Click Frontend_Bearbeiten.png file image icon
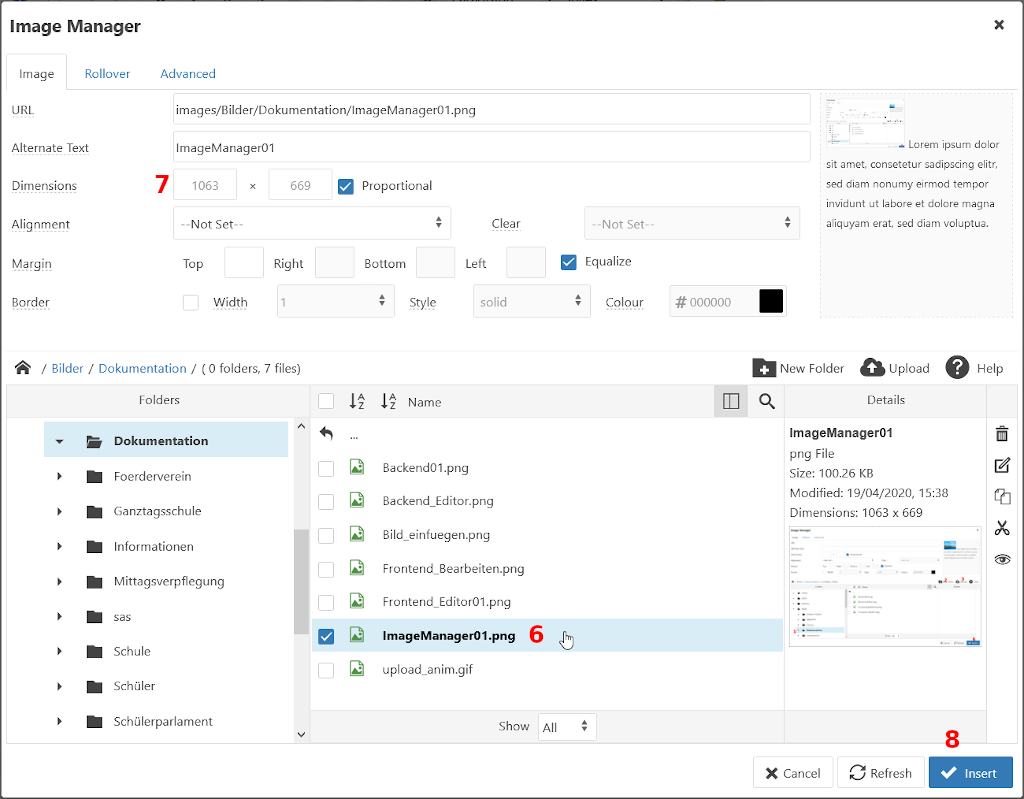Image resolution: width=1024 pixels, height=799 pixels. [x=357, y=568]
